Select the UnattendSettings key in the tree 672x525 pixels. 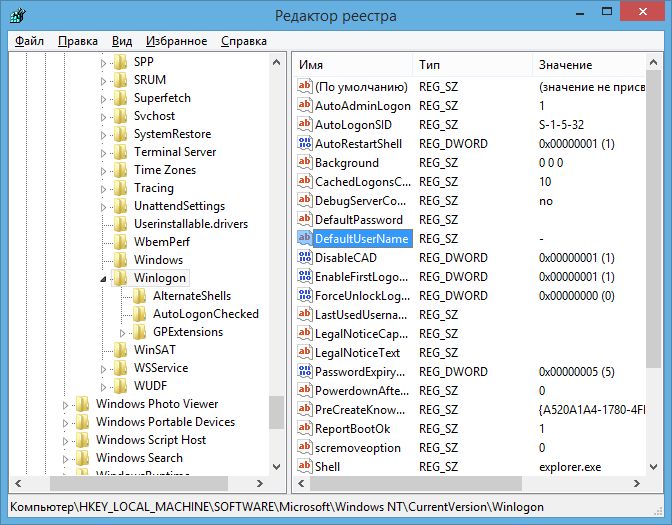(x=179, y=206)
